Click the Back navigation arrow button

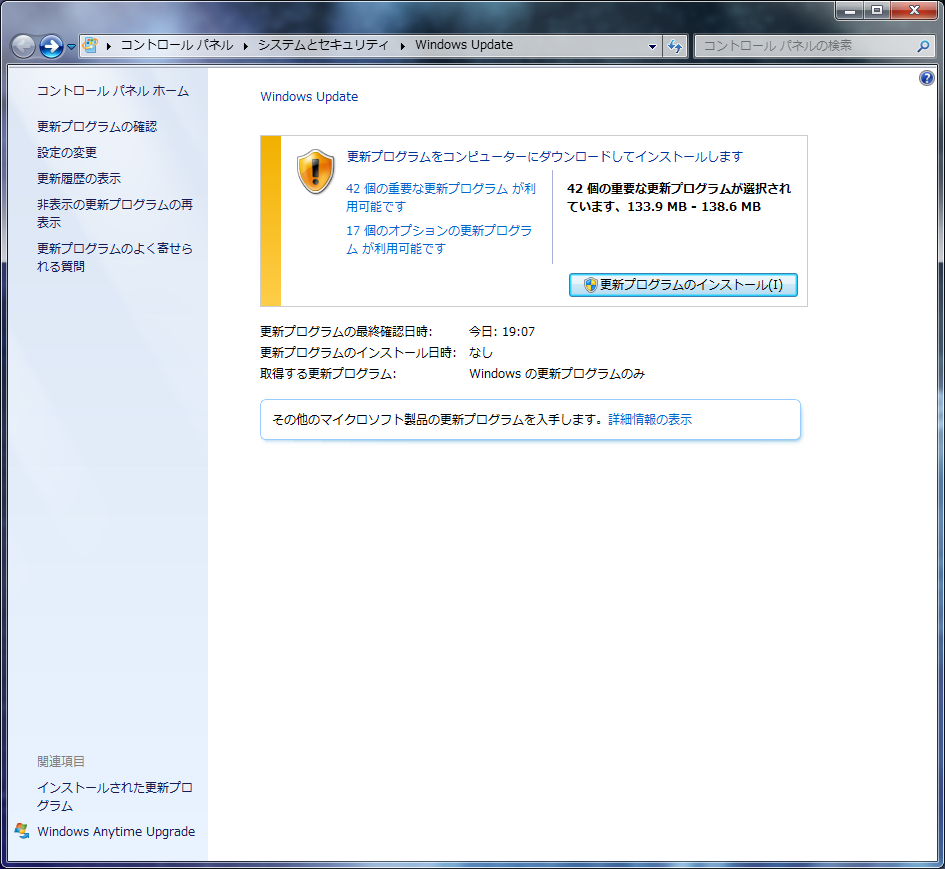(x=24, y=46)
